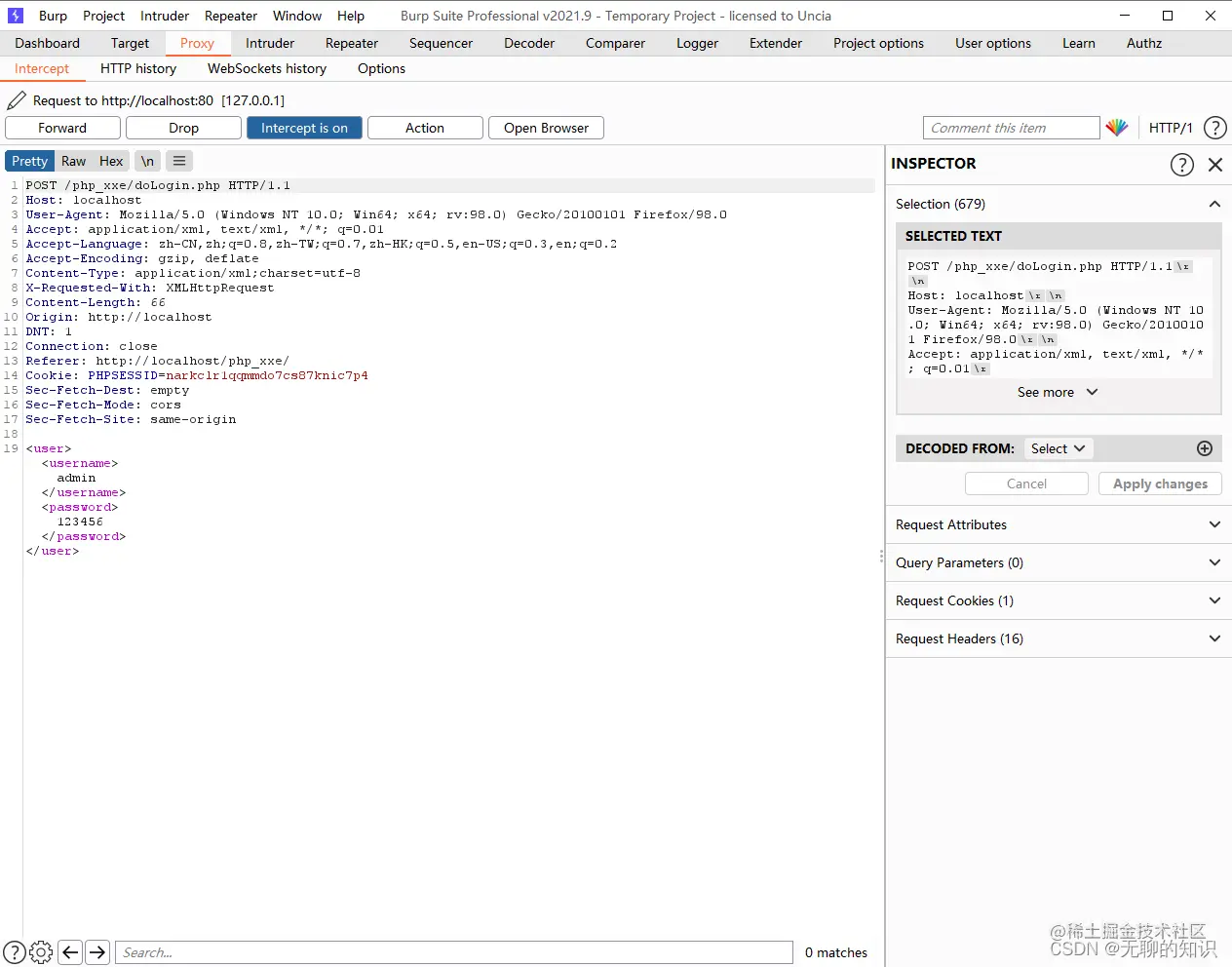
Task: Open the Project menu
Action: coord(103,16)
